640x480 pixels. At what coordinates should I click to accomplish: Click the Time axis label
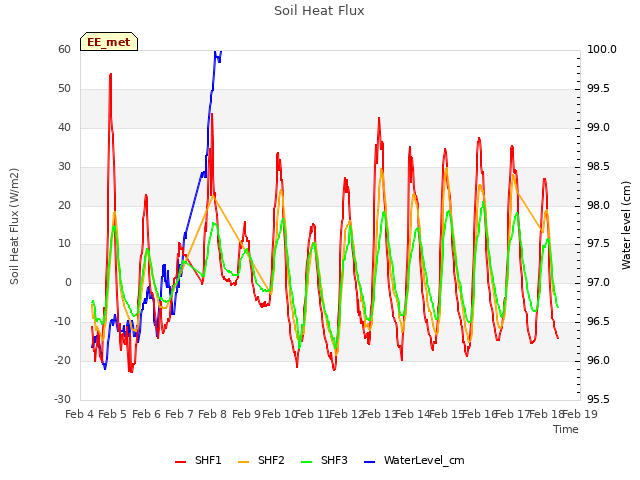pos(566,429)
